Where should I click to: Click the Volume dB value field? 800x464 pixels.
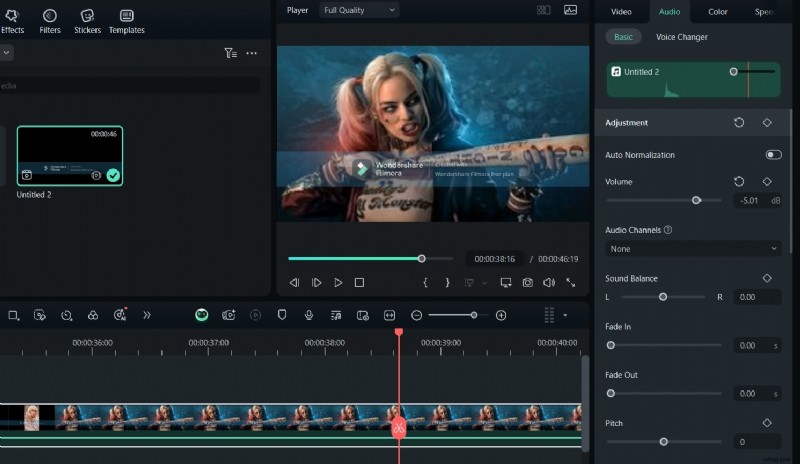758,201
